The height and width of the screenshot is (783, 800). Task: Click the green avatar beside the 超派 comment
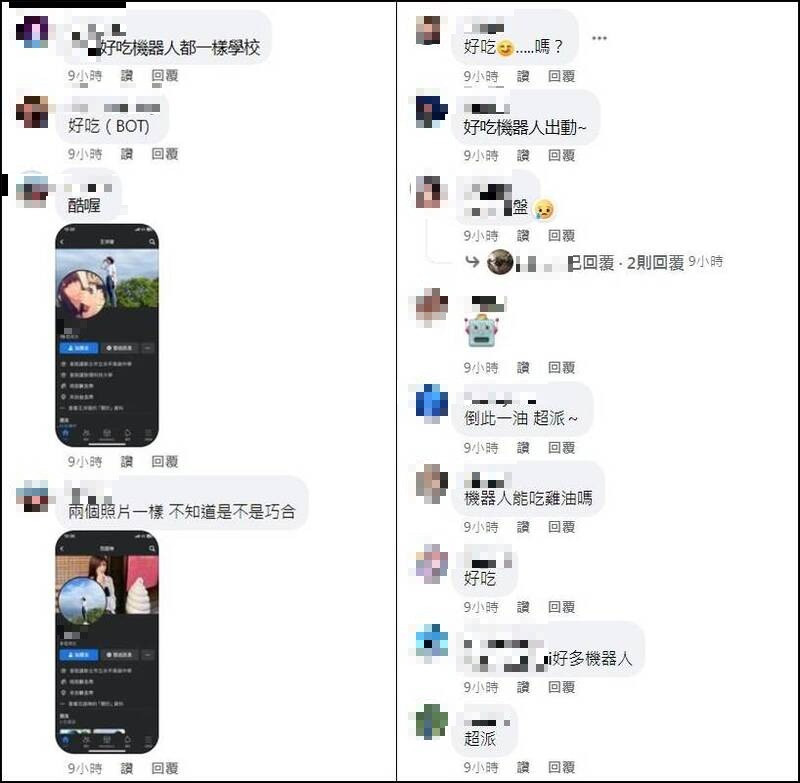point(432,721)
